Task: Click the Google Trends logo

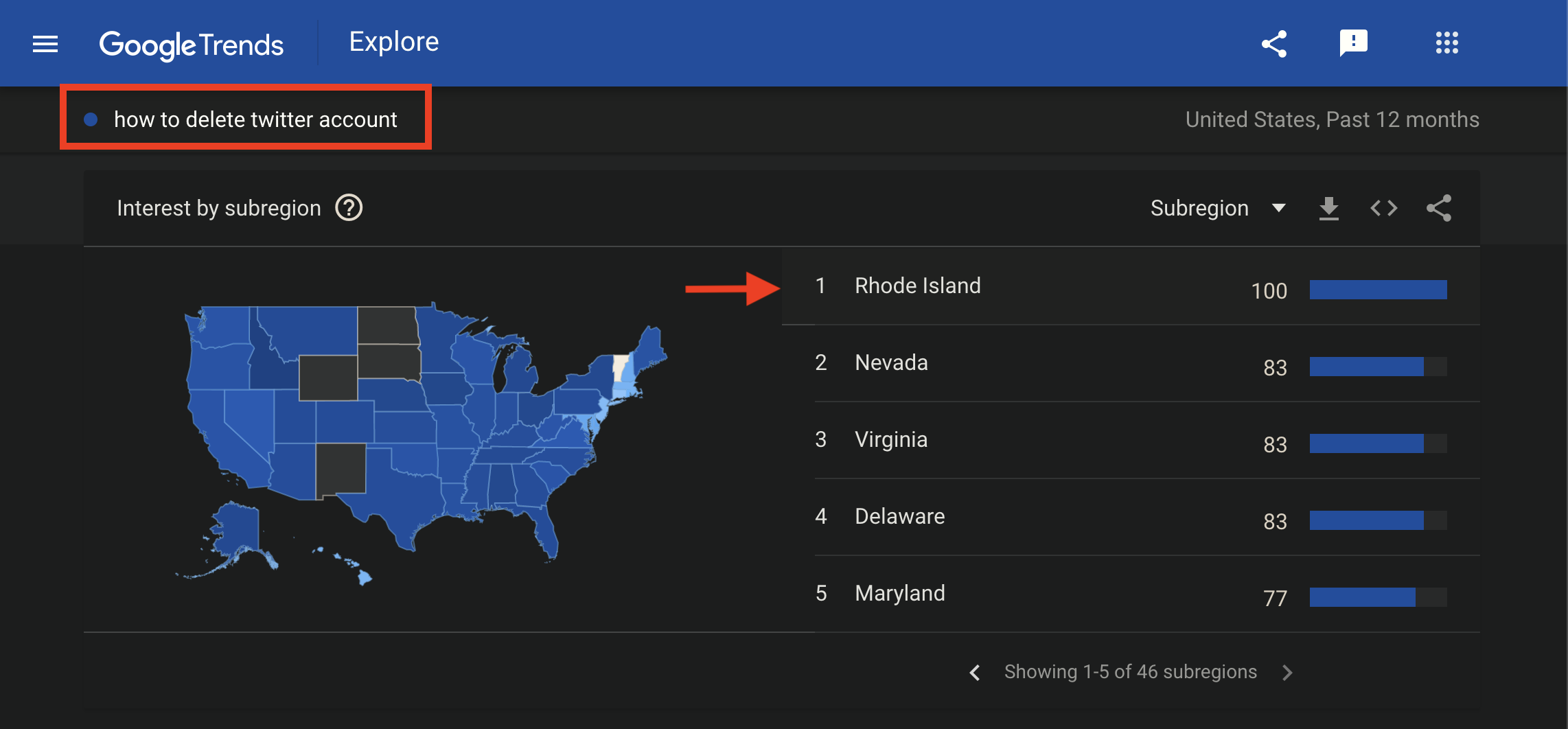Action: (191, 45)
